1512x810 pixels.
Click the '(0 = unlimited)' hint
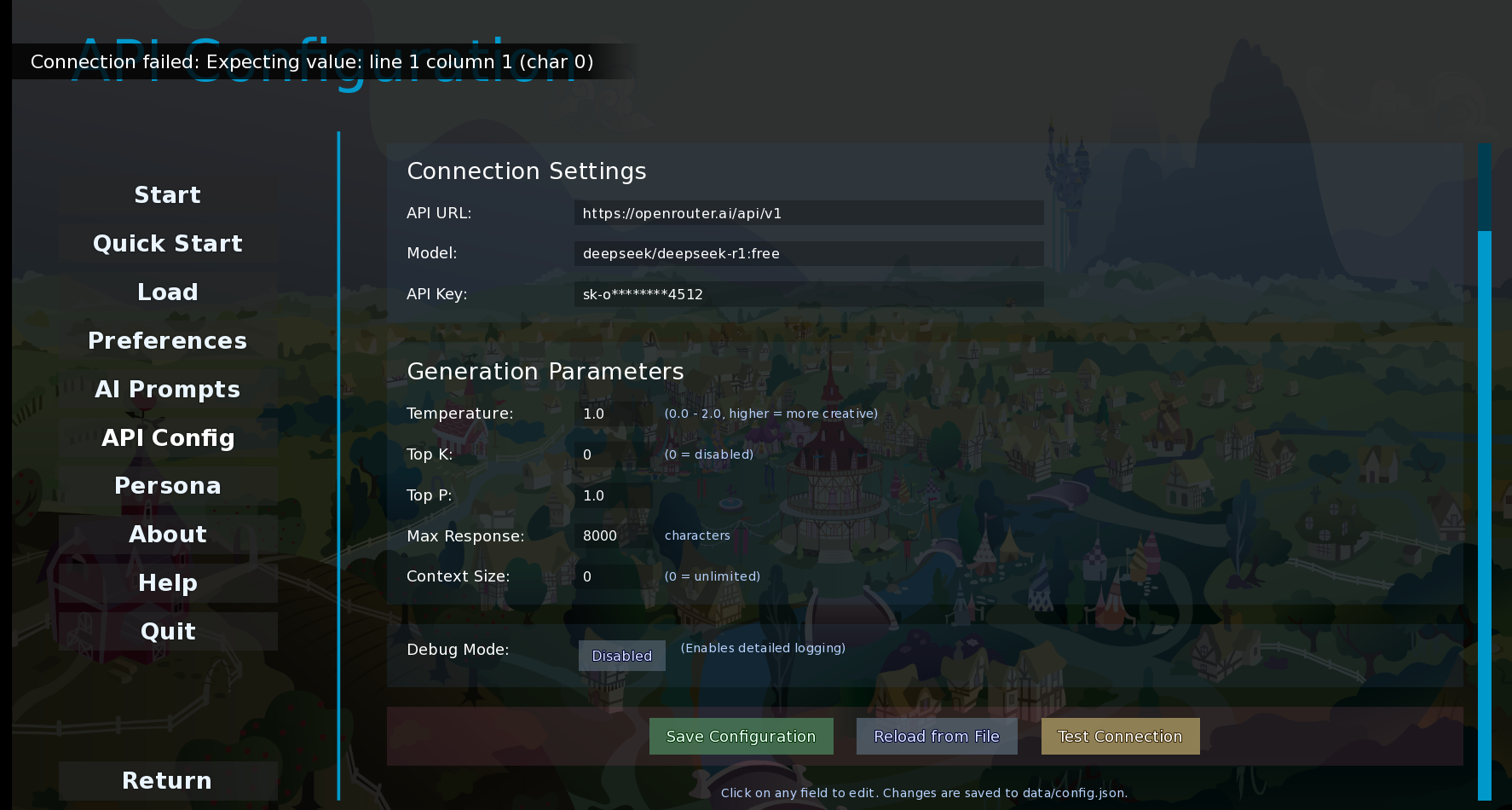pyautogui.click(x=713, y=576)
